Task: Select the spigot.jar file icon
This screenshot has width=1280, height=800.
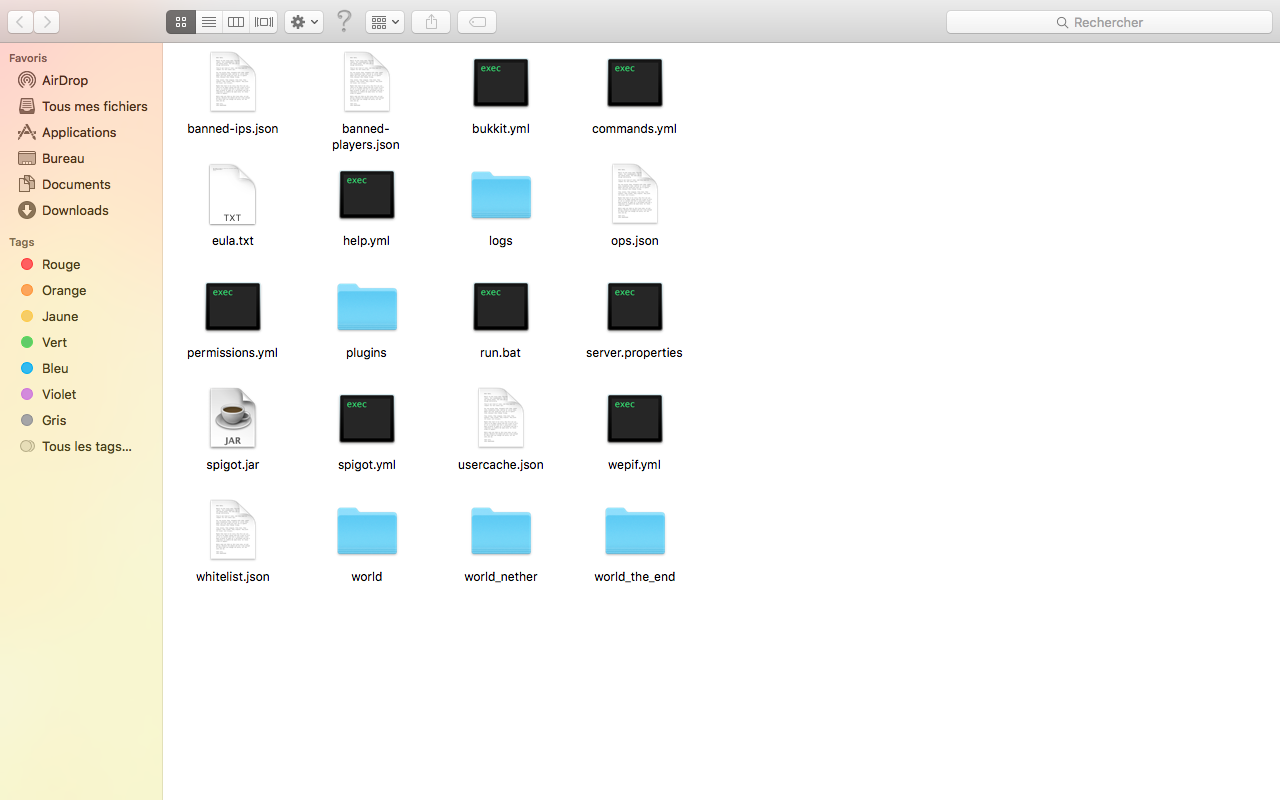Action: pos(233,418)
